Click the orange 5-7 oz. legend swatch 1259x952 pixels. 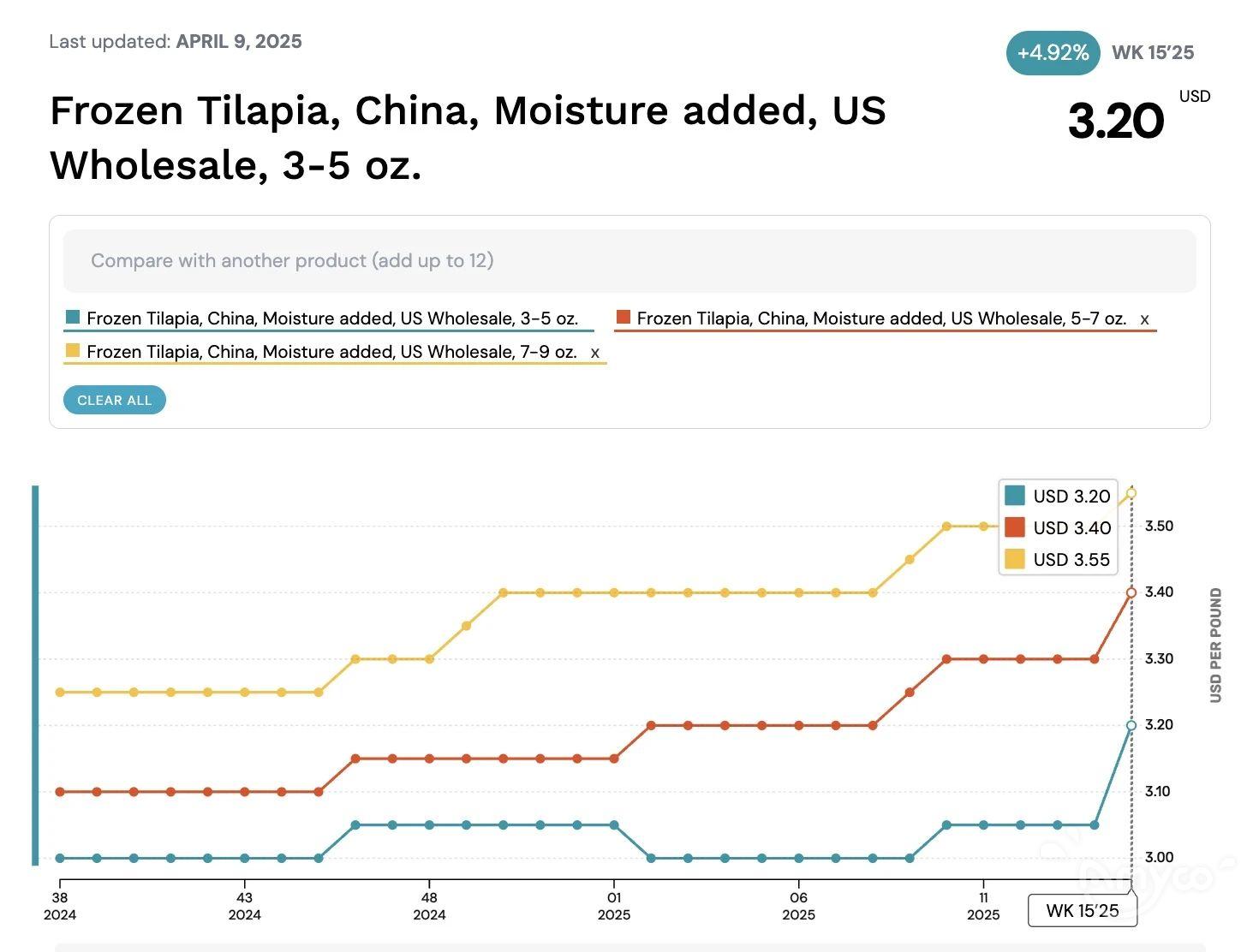click(624, 318)
